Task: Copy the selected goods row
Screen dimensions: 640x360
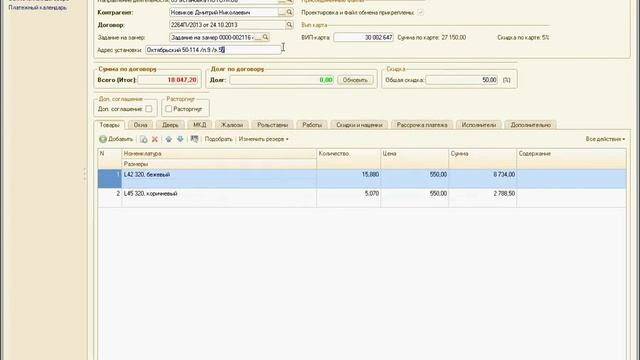Action: 144,139
